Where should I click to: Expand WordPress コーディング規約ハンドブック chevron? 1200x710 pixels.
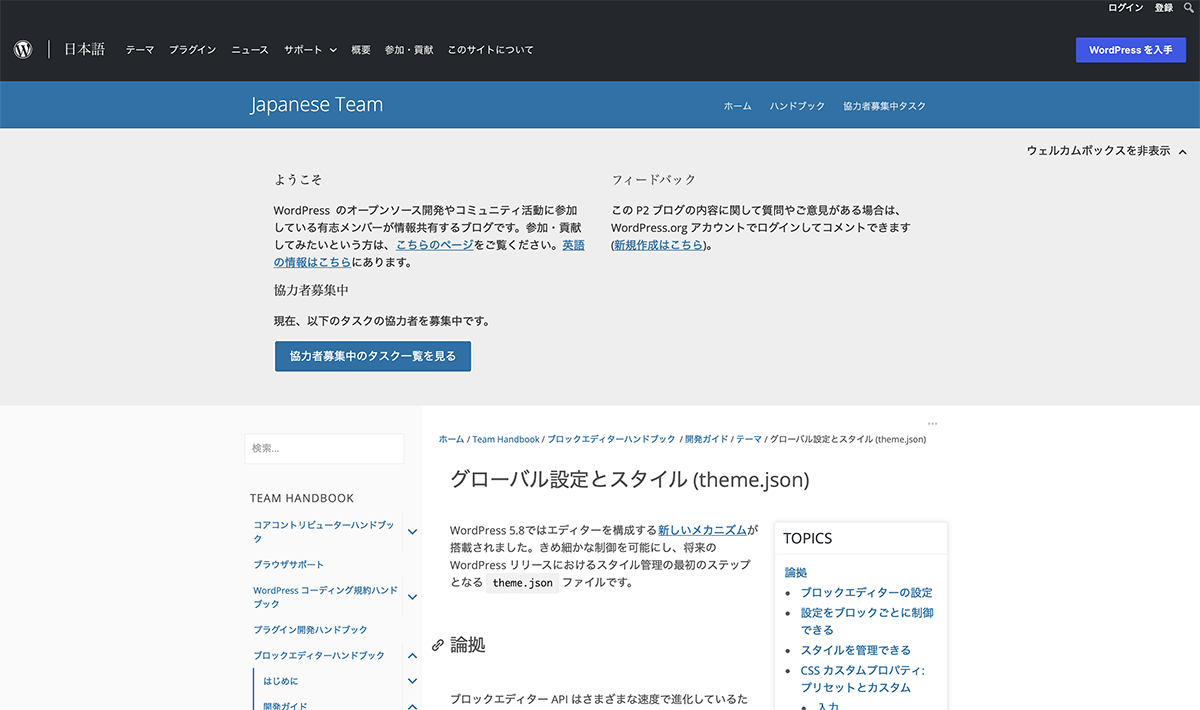(x=412, y=597)
